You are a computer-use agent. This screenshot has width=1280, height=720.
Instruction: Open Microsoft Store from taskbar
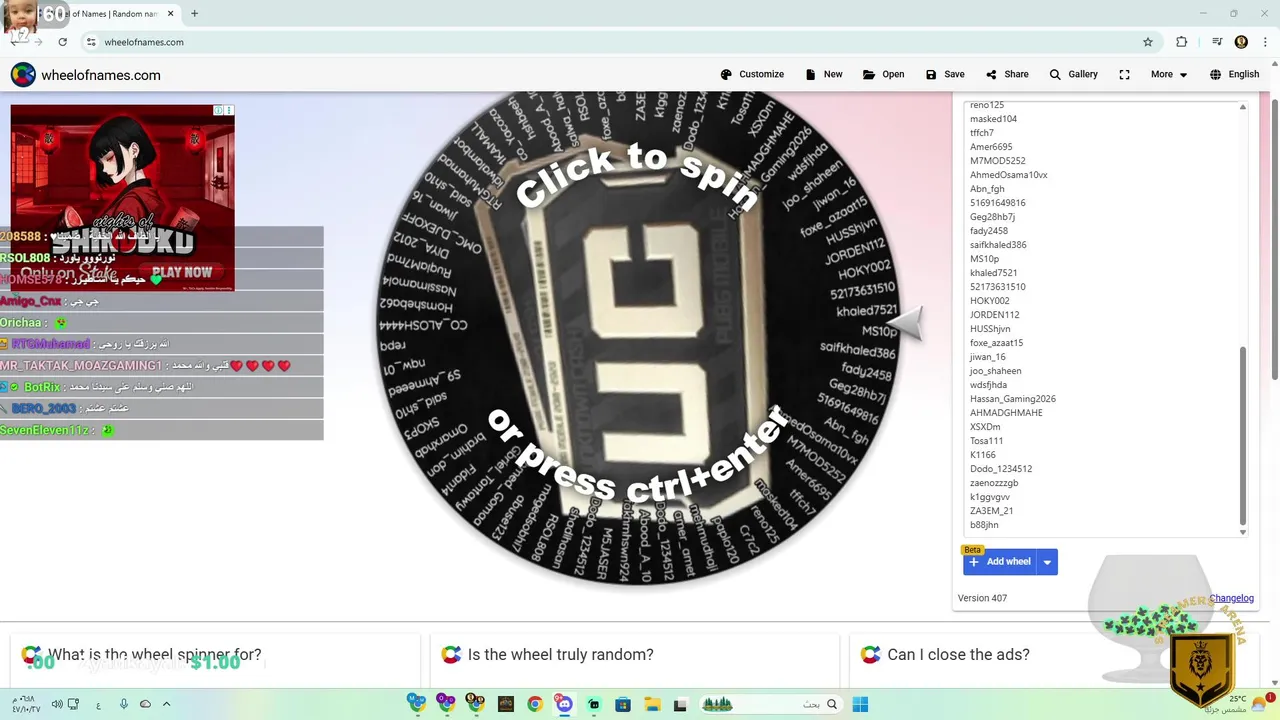tap(622, 704)
